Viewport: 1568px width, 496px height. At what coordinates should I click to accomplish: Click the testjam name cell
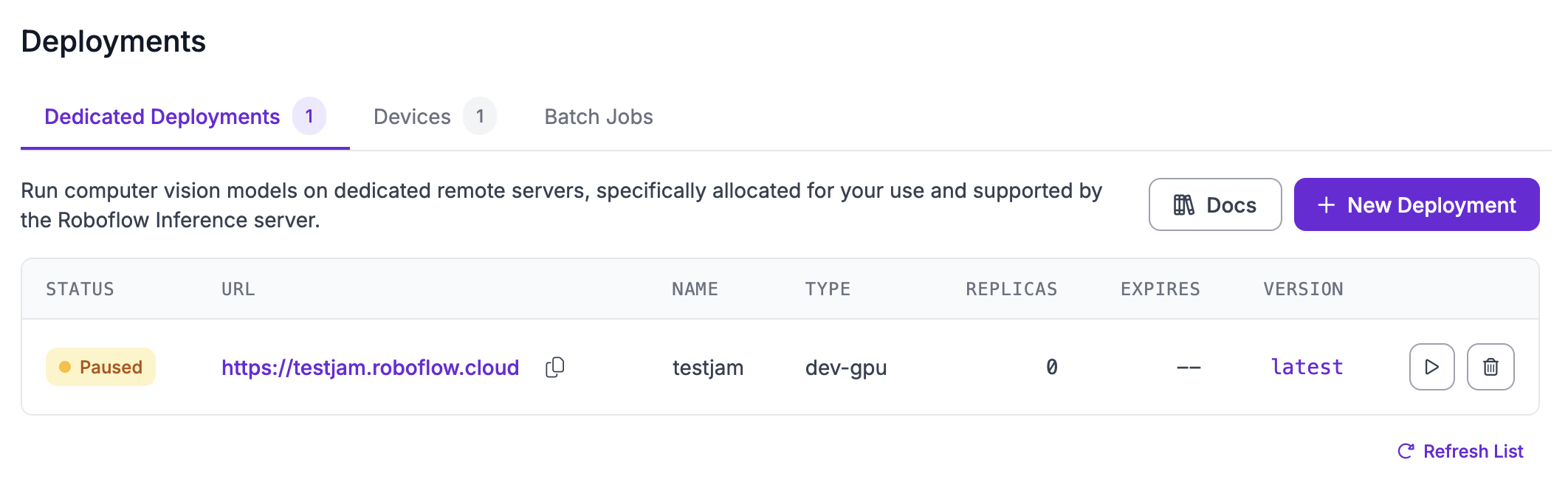708,368
